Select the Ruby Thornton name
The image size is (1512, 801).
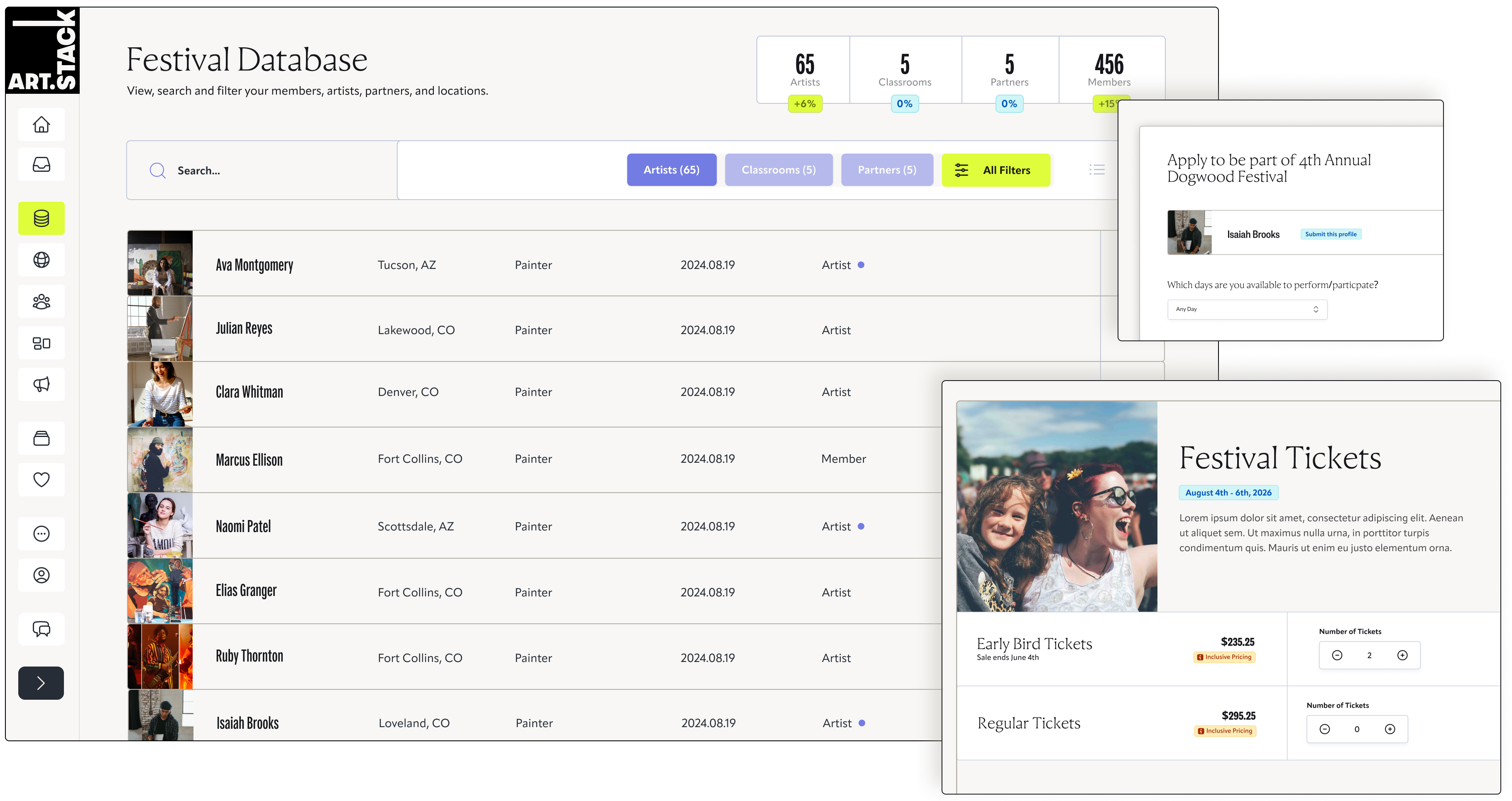(250, 656)
